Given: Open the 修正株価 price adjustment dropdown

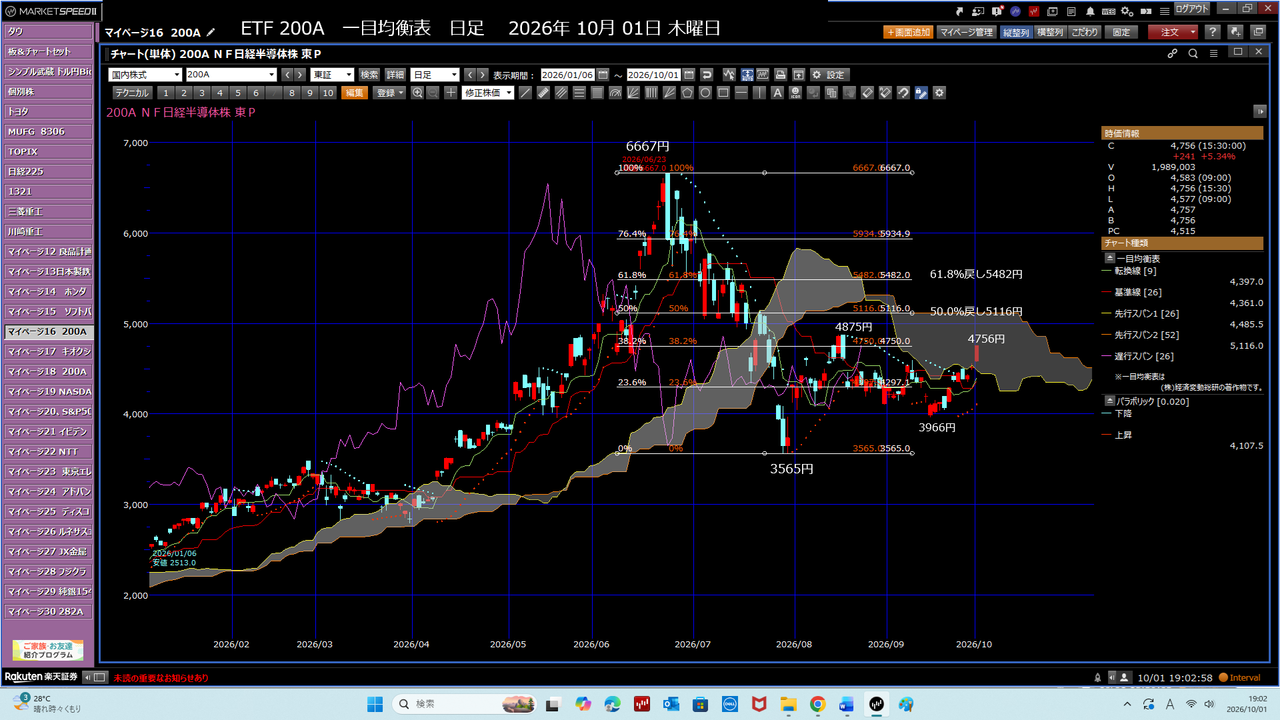Looking at the screenshot, I should click(x=488, y=93).
